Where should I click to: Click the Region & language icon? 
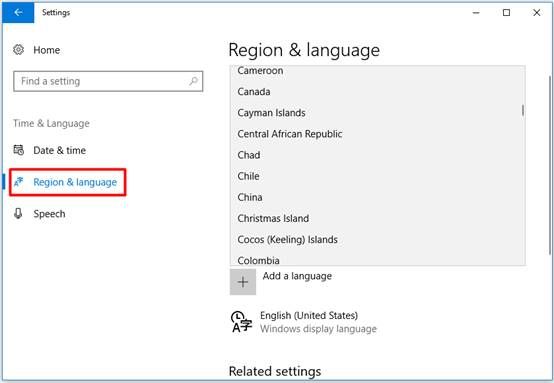click(18, 182)
